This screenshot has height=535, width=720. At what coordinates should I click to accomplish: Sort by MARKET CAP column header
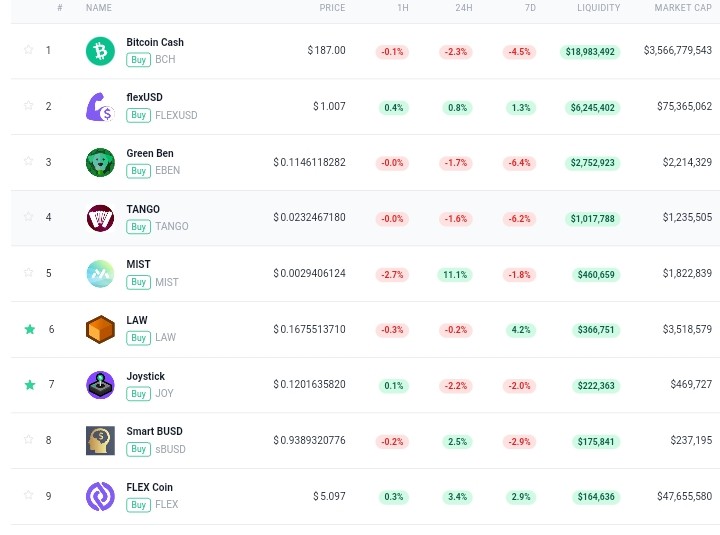click(x=683, y=8)
